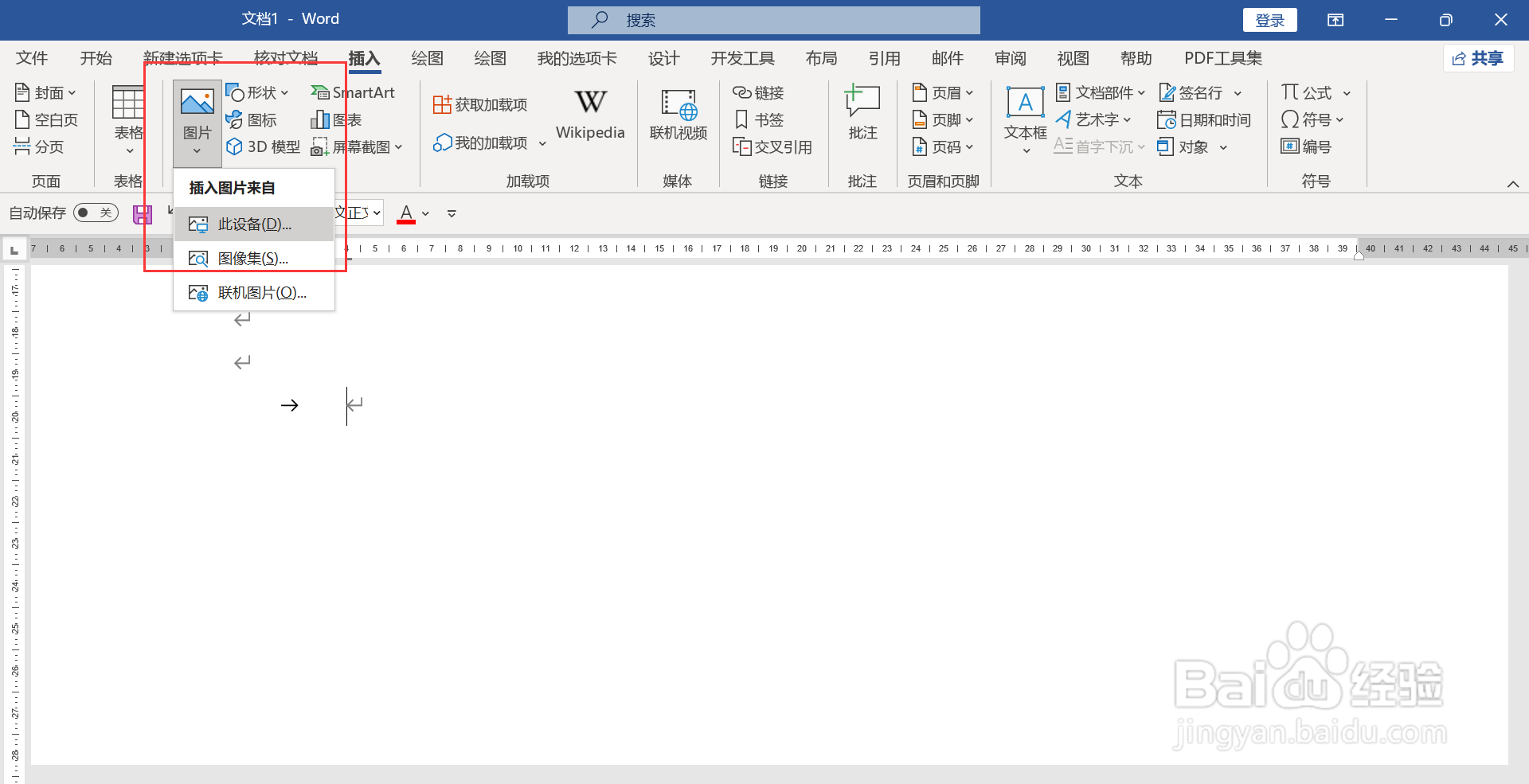Insert a blank page (空白页)

[x=46, y=120]
